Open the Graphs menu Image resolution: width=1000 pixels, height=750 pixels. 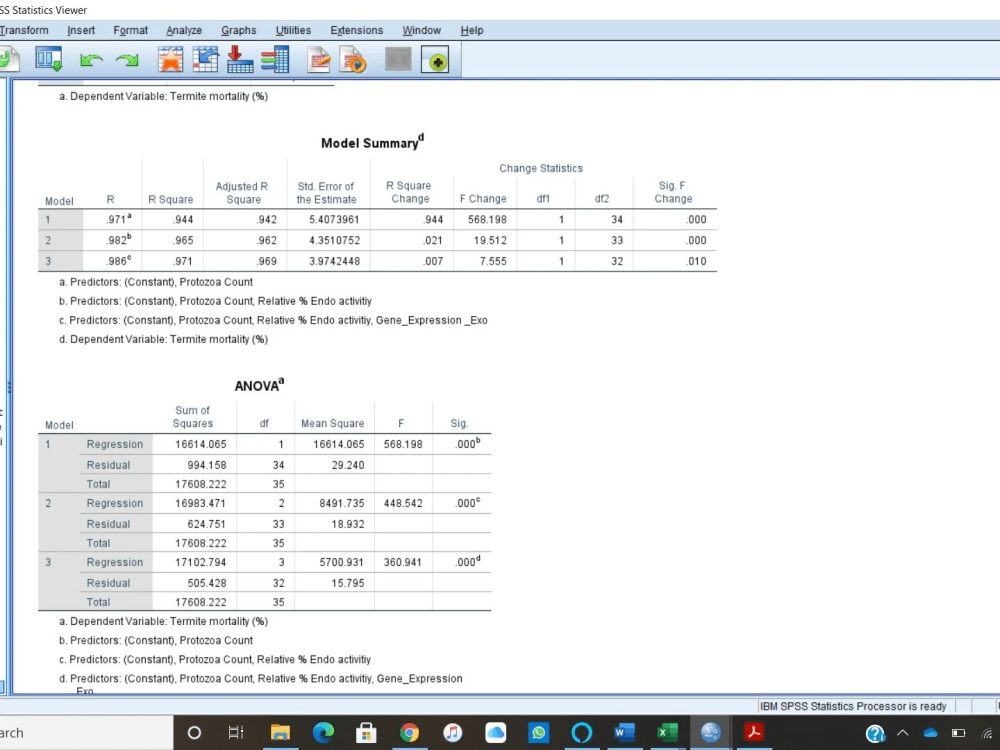(239, 30)
